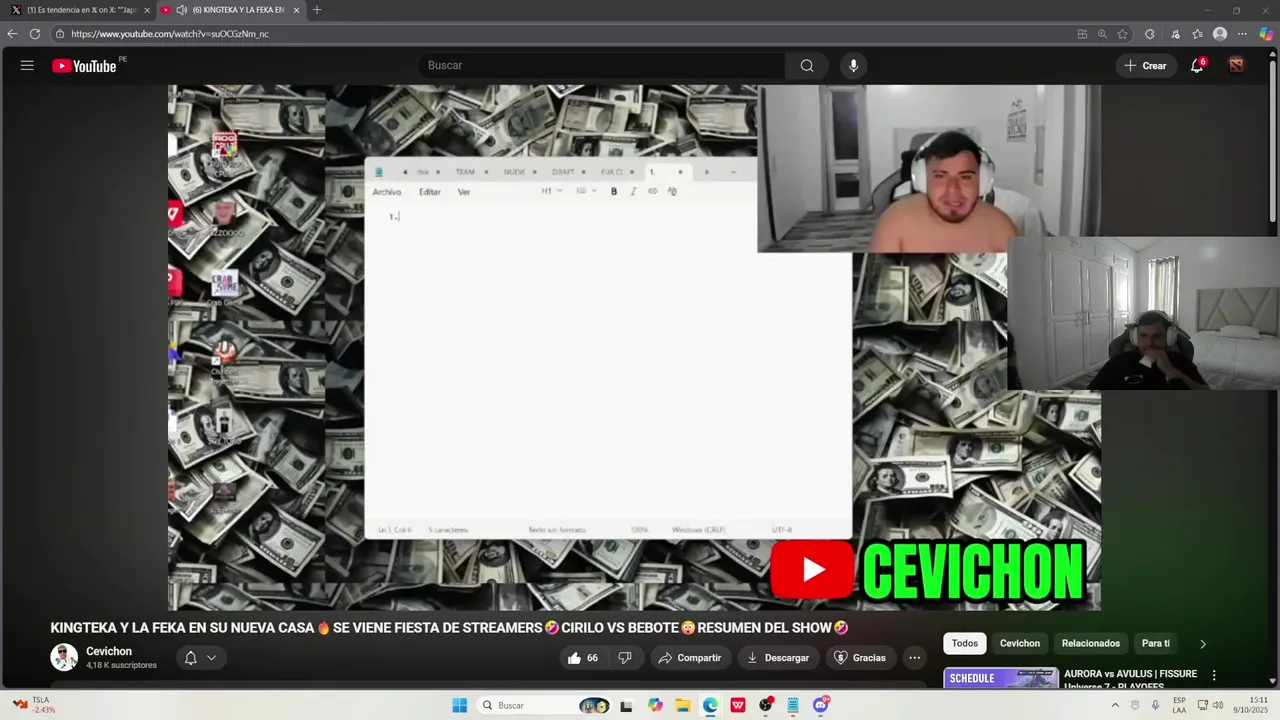
Task: Expand the notification preference chevron next to bell
Action: coord(211,658)
